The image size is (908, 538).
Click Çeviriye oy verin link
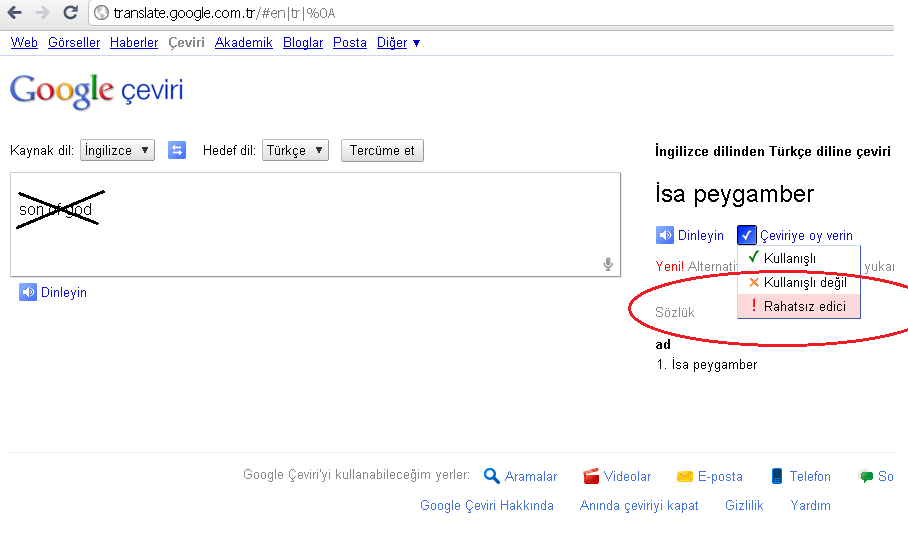click(806, 236)
